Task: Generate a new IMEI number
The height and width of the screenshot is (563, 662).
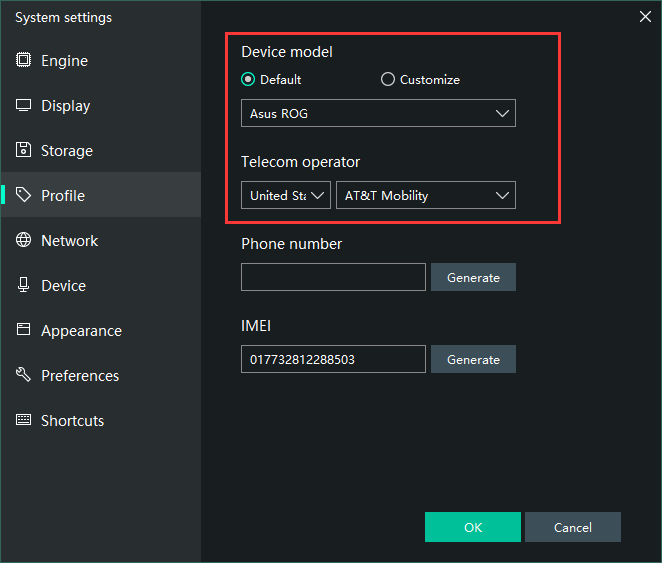Action: click(x=473, y=359)
